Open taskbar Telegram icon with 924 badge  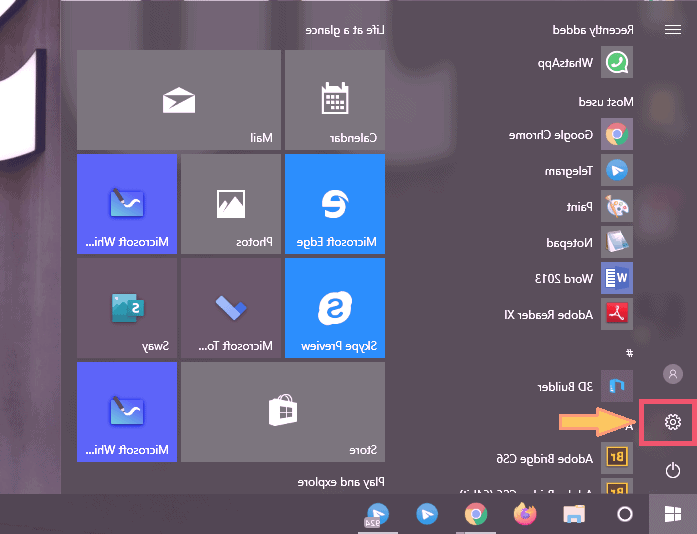tap(378, 514)
